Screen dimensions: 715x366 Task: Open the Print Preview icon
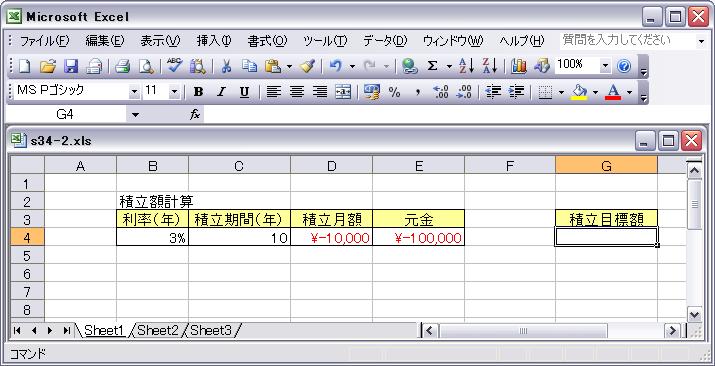click(x=146, y=67)
